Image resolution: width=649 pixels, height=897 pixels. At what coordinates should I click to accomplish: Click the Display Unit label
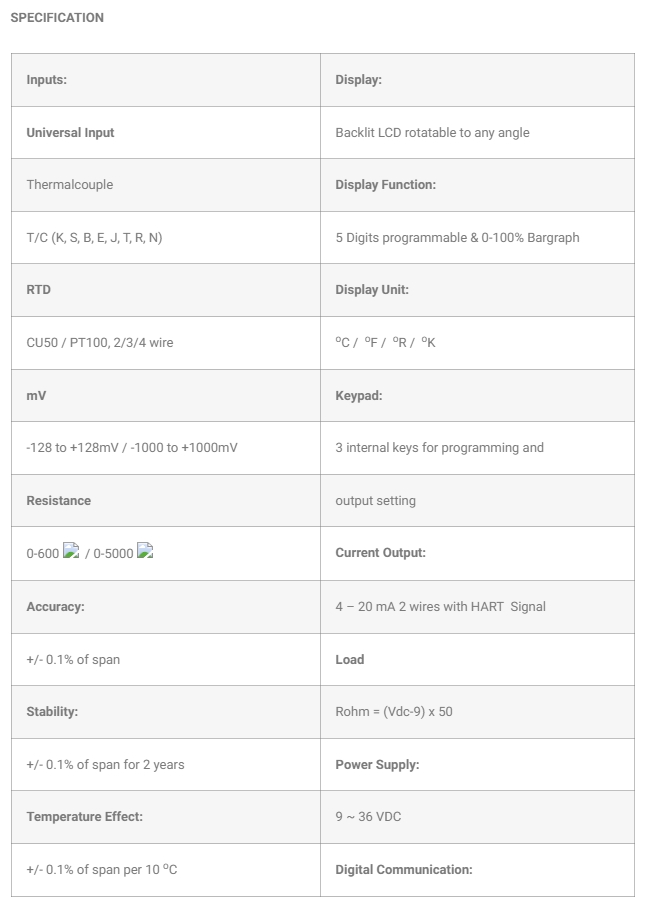point(372,290)
